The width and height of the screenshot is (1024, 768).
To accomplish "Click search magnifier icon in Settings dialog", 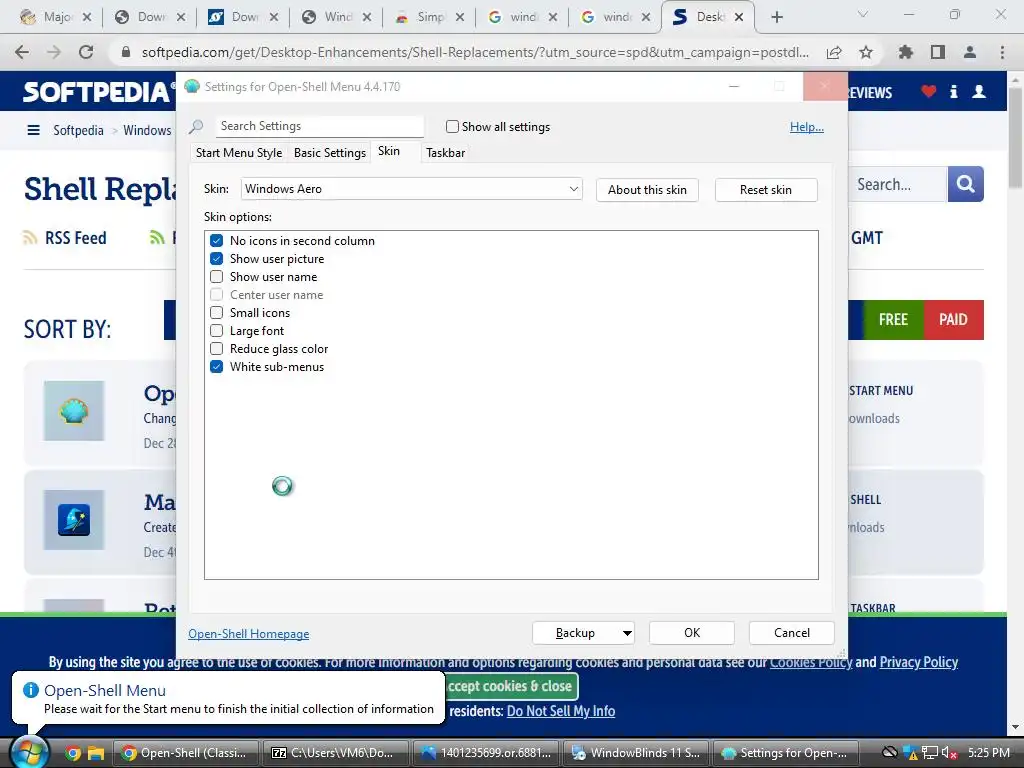I will coord(196,127).
